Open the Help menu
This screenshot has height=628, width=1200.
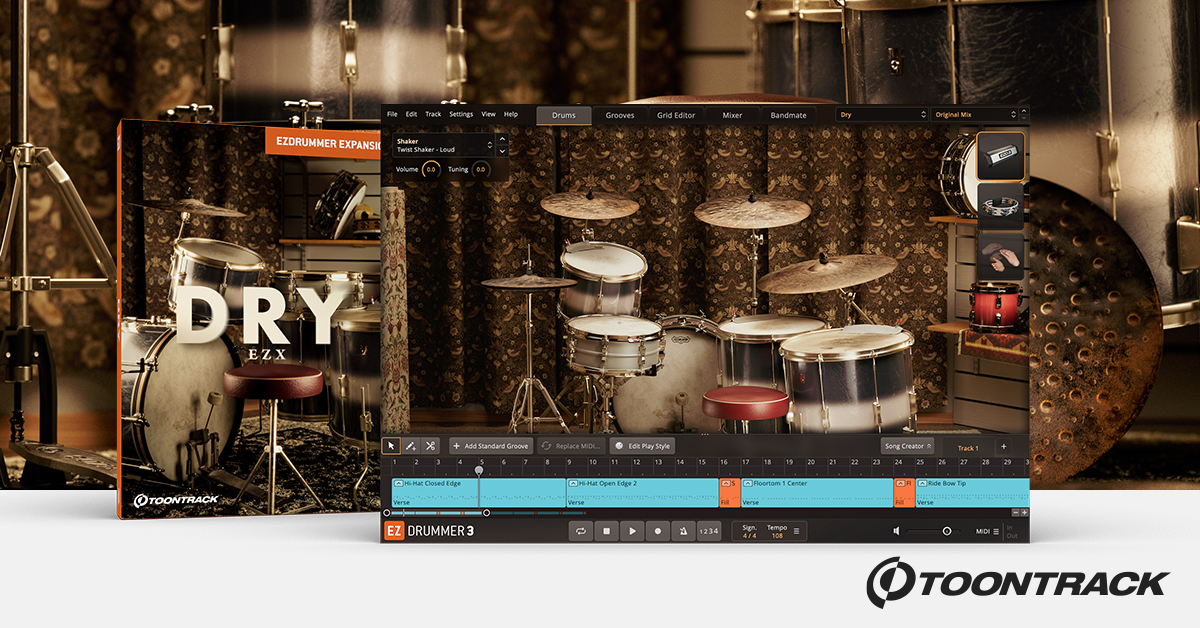511,115
